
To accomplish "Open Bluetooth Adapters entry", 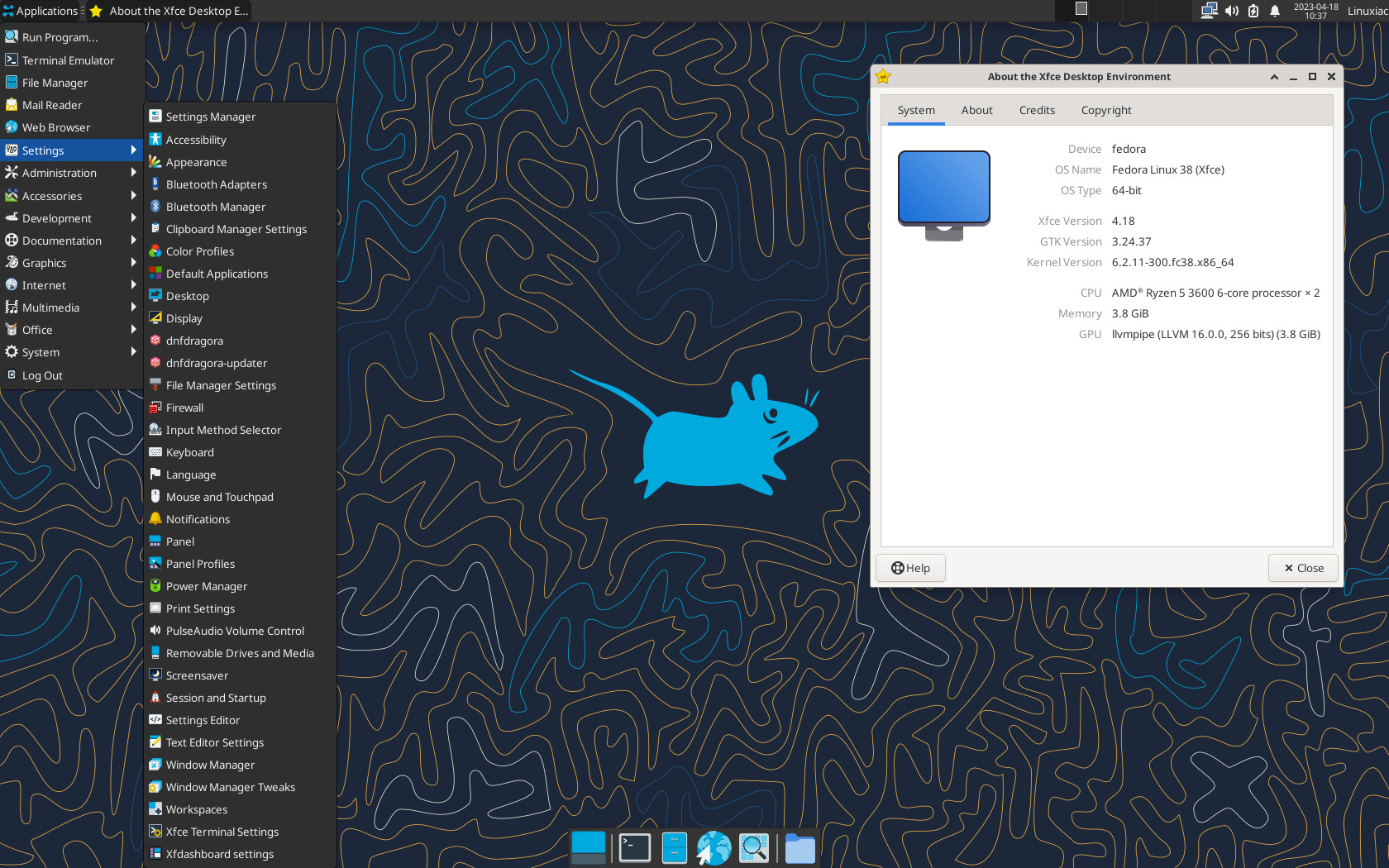I will 240,184.
